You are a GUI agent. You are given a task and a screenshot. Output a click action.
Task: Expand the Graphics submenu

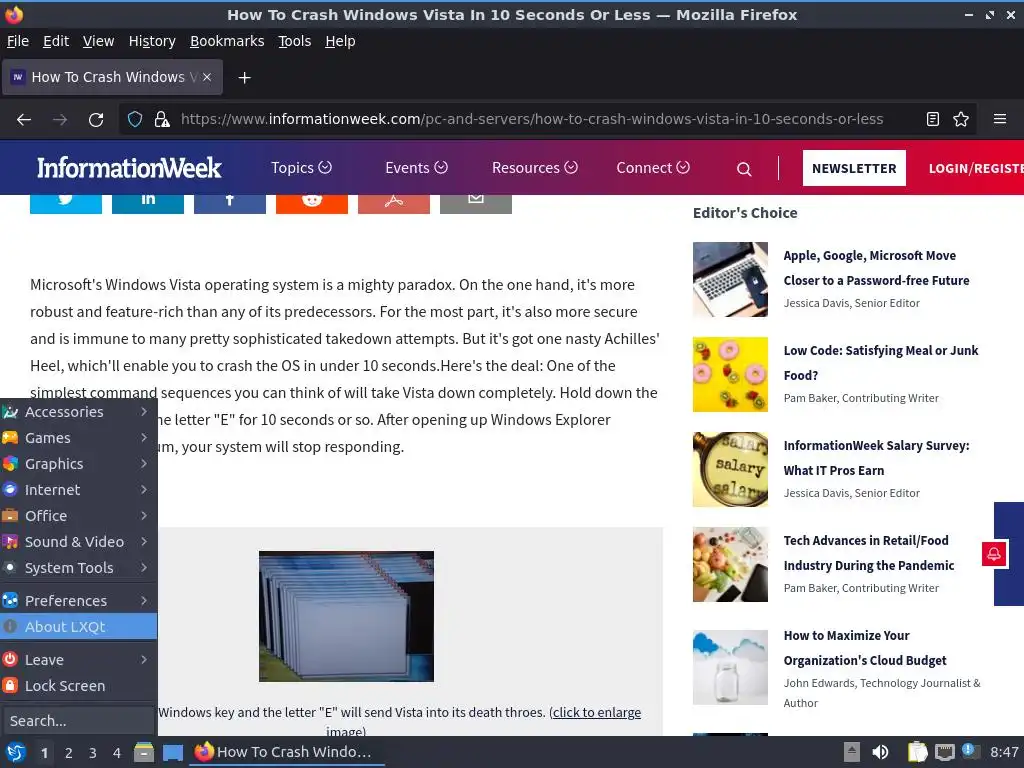click(78, 464)
